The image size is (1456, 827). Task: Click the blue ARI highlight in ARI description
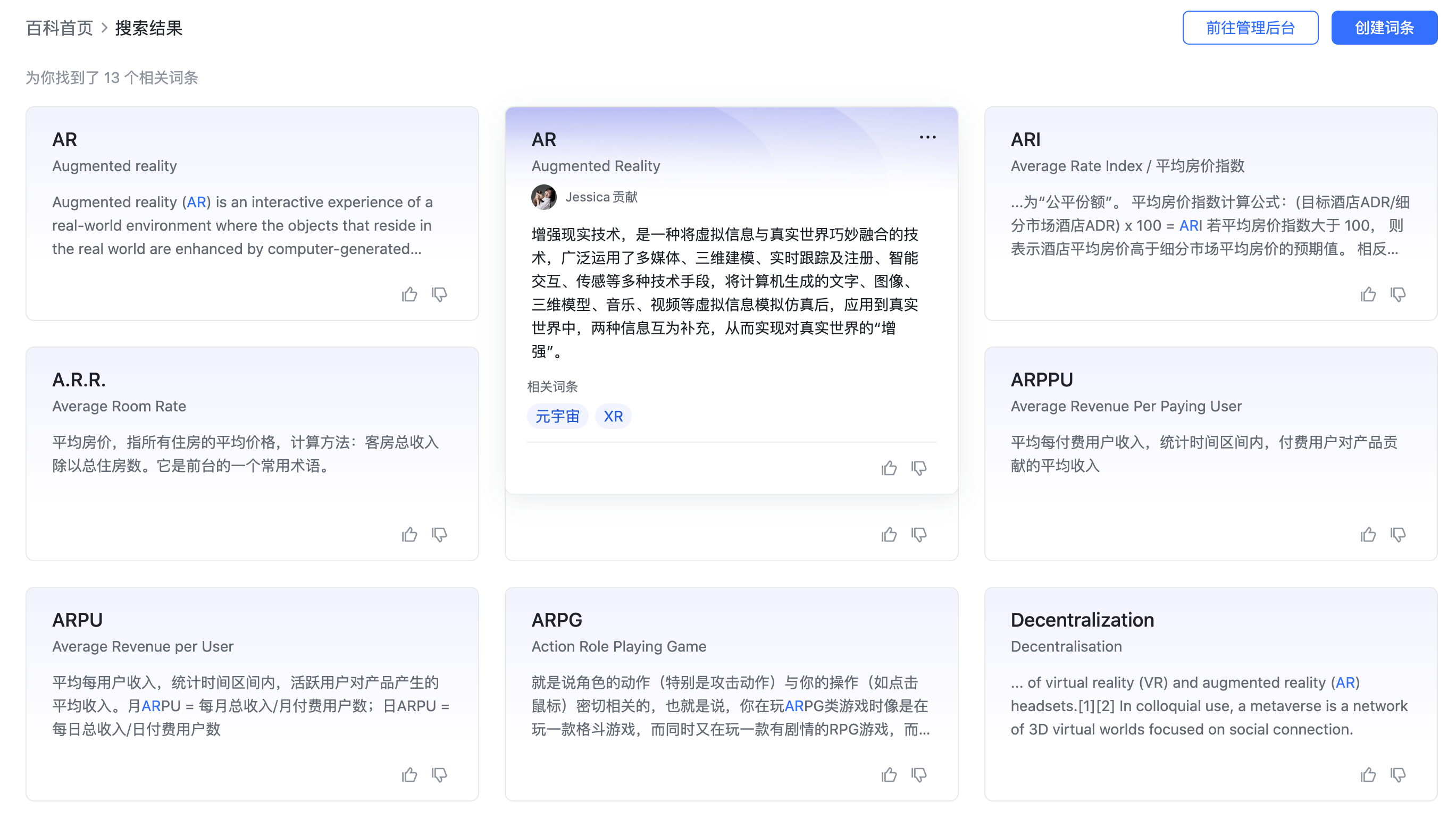click(x=1190, y=225)
